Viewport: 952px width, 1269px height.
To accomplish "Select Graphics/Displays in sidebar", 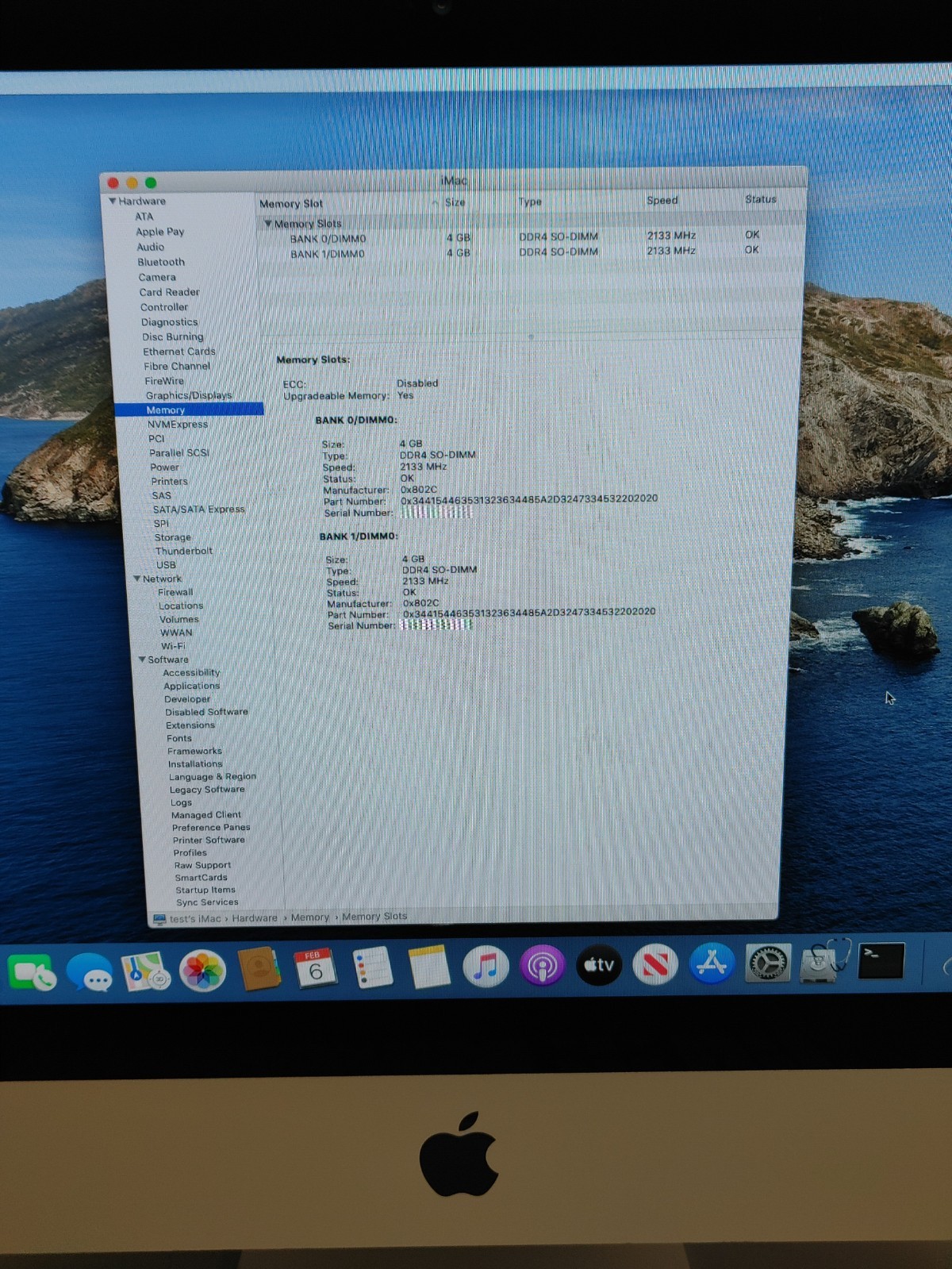I will pos(189,395).
